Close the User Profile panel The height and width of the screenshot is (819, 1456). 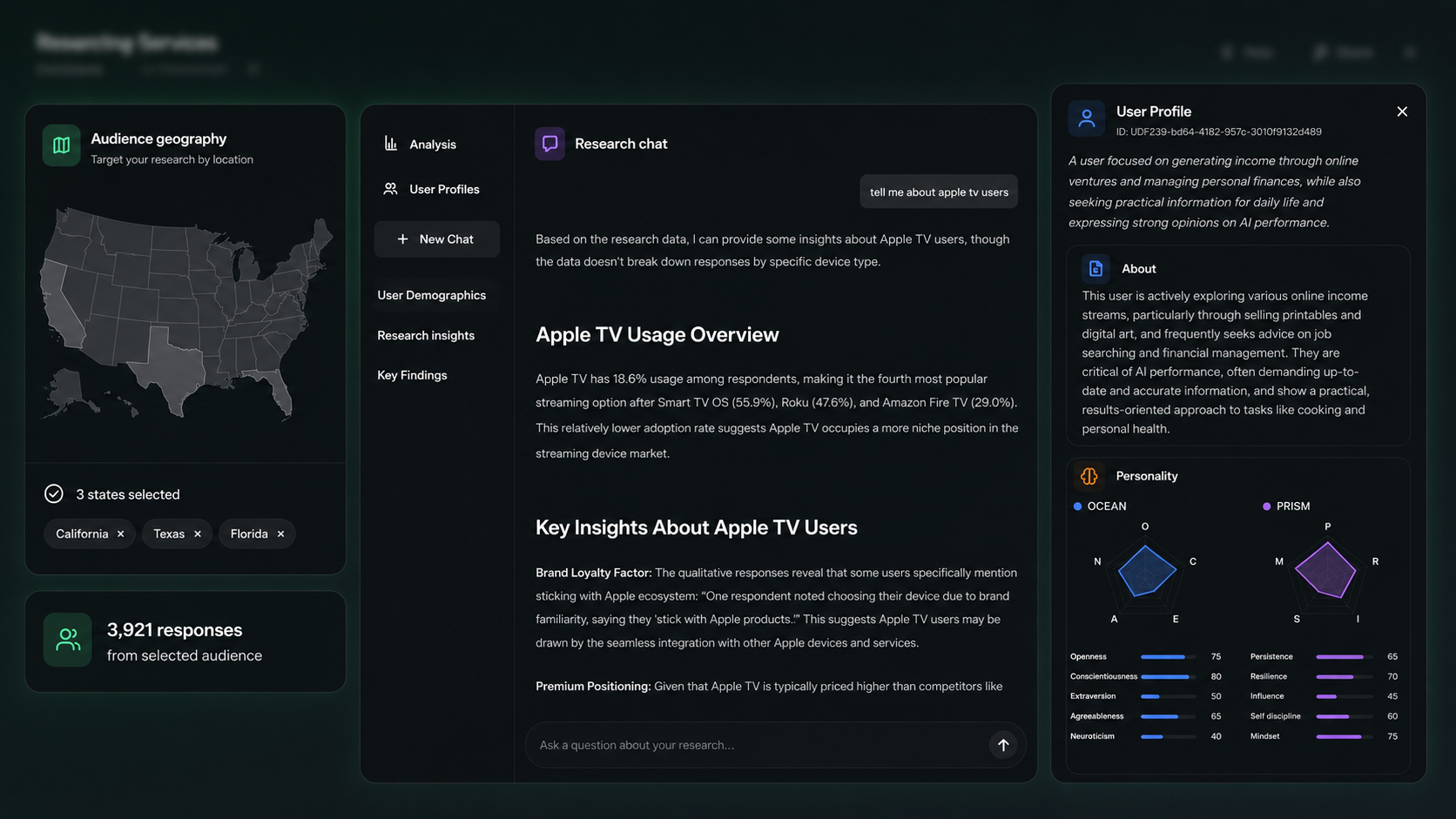click(1402, 111)
